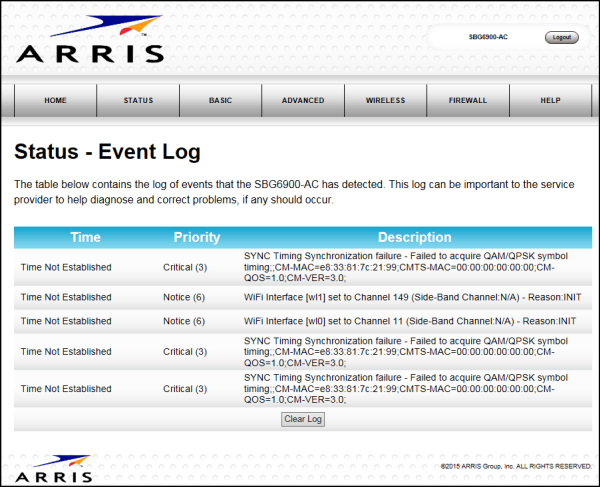Open the HELP menu
Viewport: 600px width, 487px height.
pos(550,101)
